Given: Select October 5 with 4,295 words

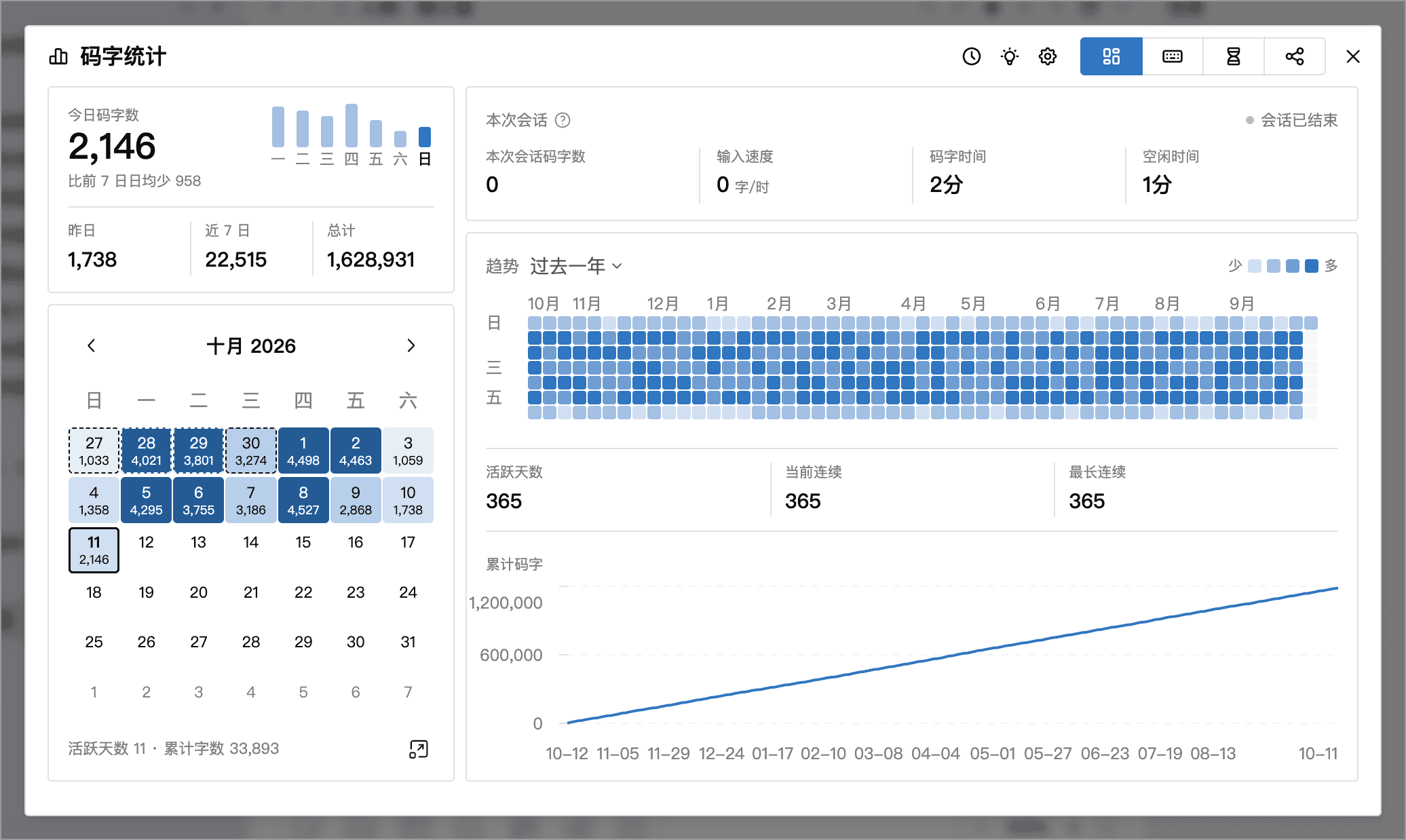Looking at the screenshot, I should (146, 500).
